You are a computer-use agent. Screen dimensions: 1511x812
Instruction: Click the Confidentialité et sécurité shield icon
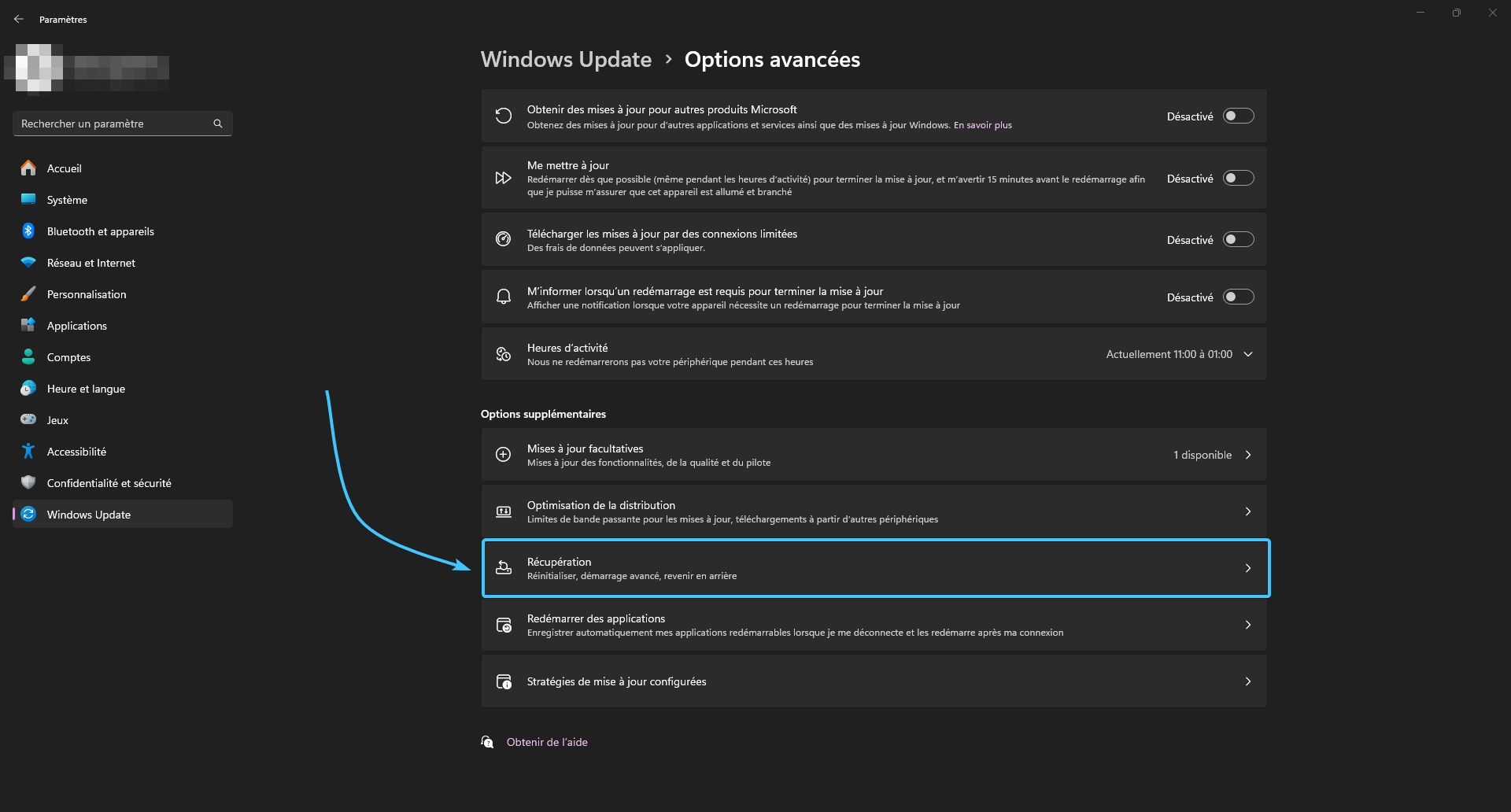[x=28, y=482]
